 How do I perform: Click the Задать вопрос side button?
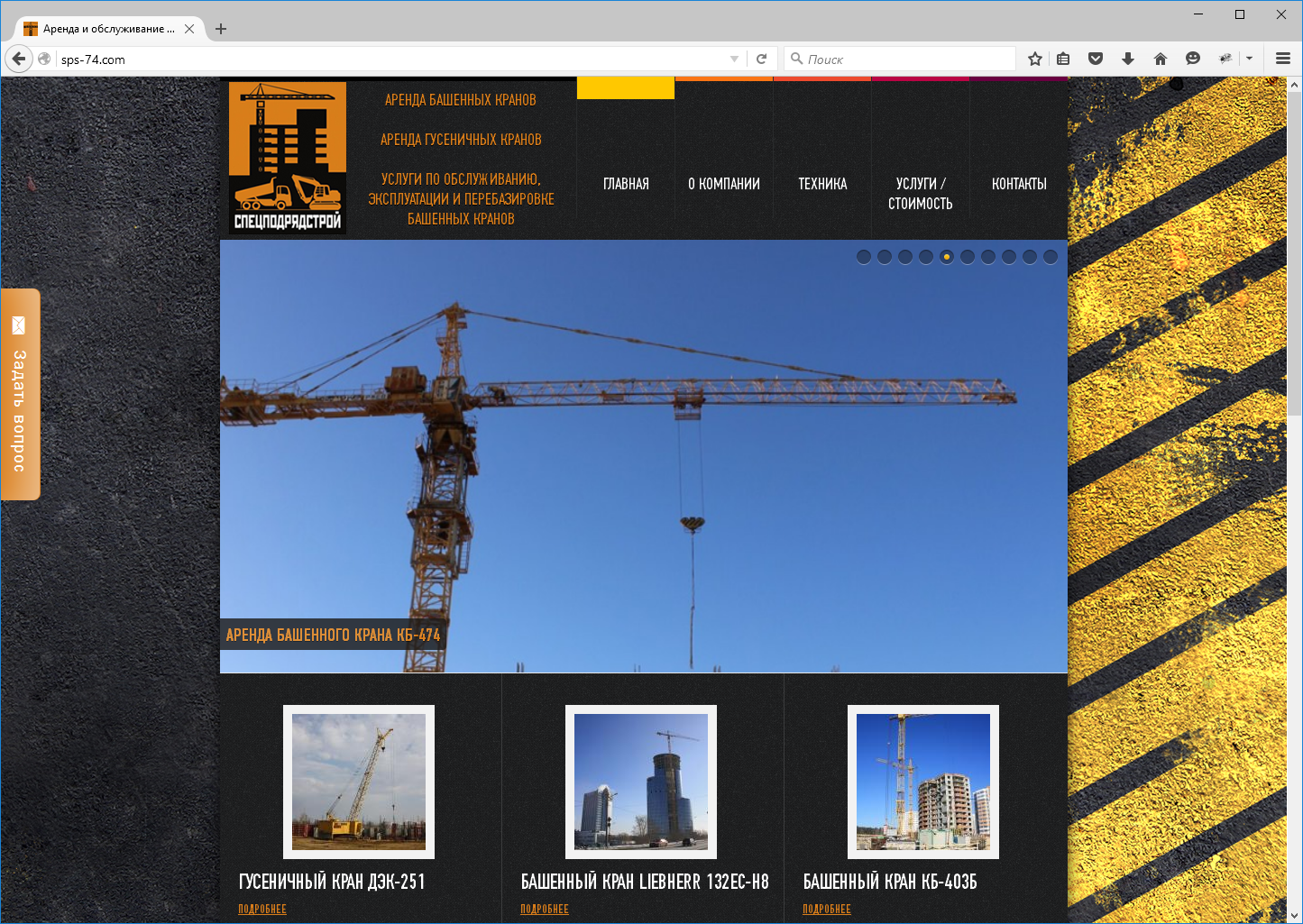20,394
